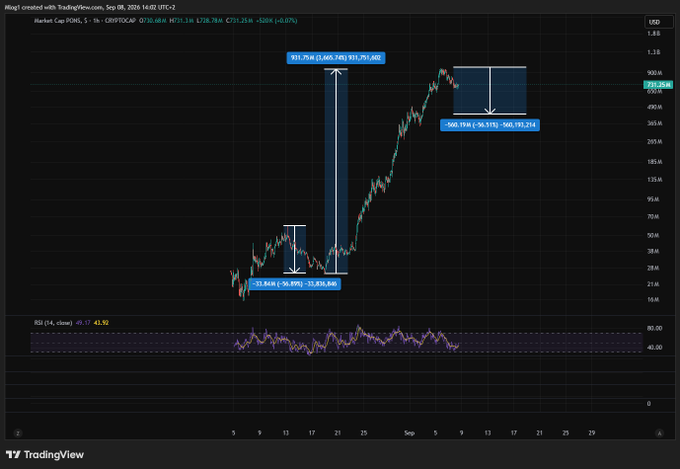Screen dimensions: 680x469
Task: Toggle the A auto-scale button
Action: 659,433
